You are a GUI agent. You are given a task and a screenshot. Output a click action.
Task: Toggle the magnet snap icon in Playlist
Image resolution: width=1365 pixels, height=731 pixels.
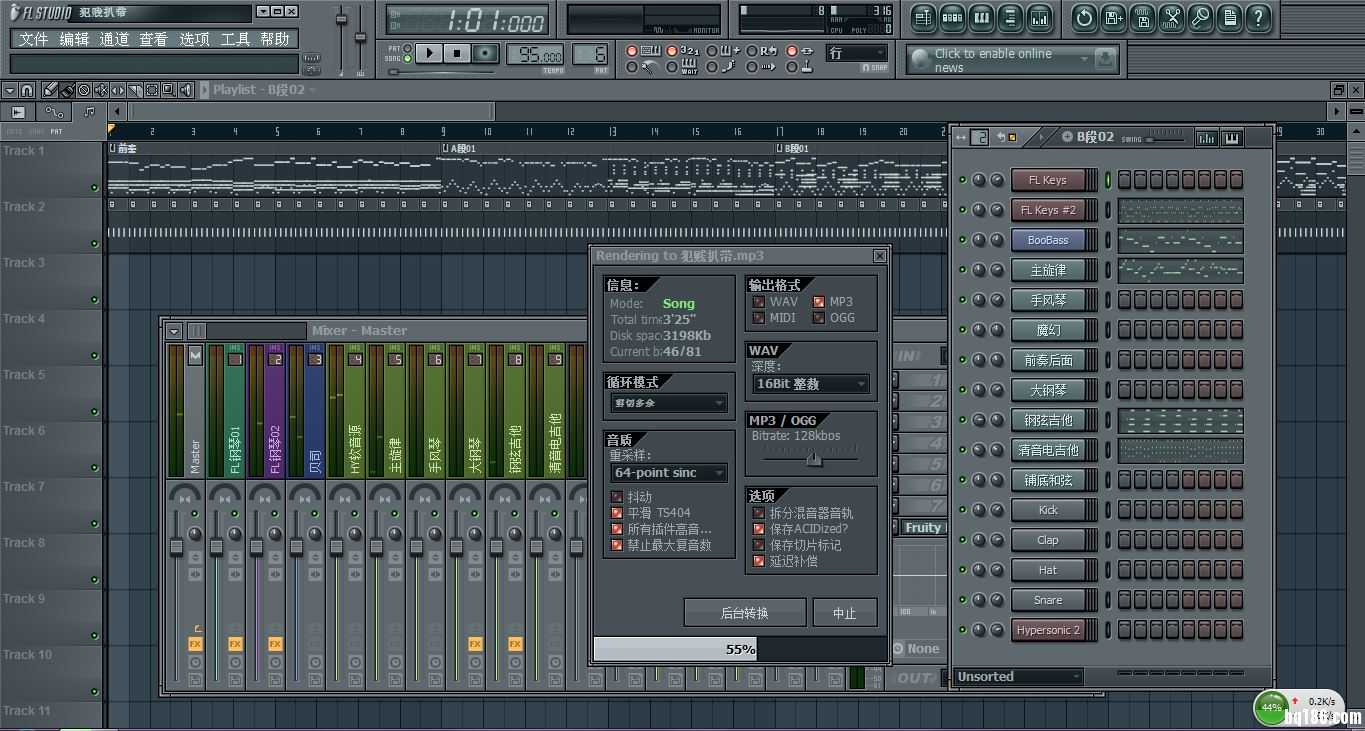point(27,90)
